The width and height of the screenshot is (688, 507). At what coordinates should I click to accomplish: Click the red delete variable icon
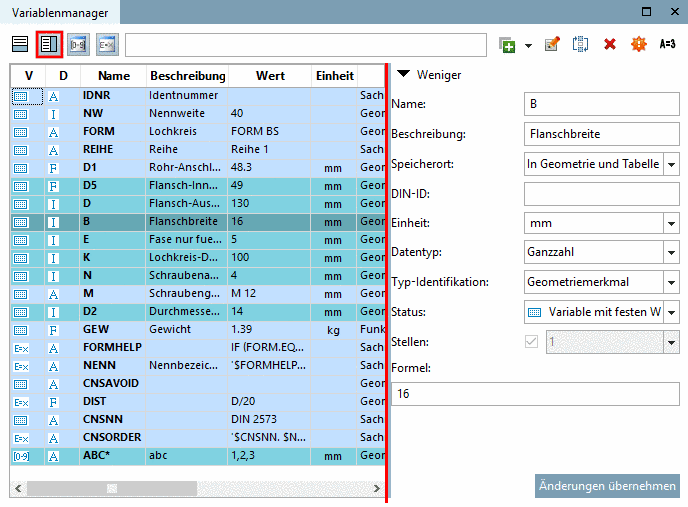tap(609, 44)
